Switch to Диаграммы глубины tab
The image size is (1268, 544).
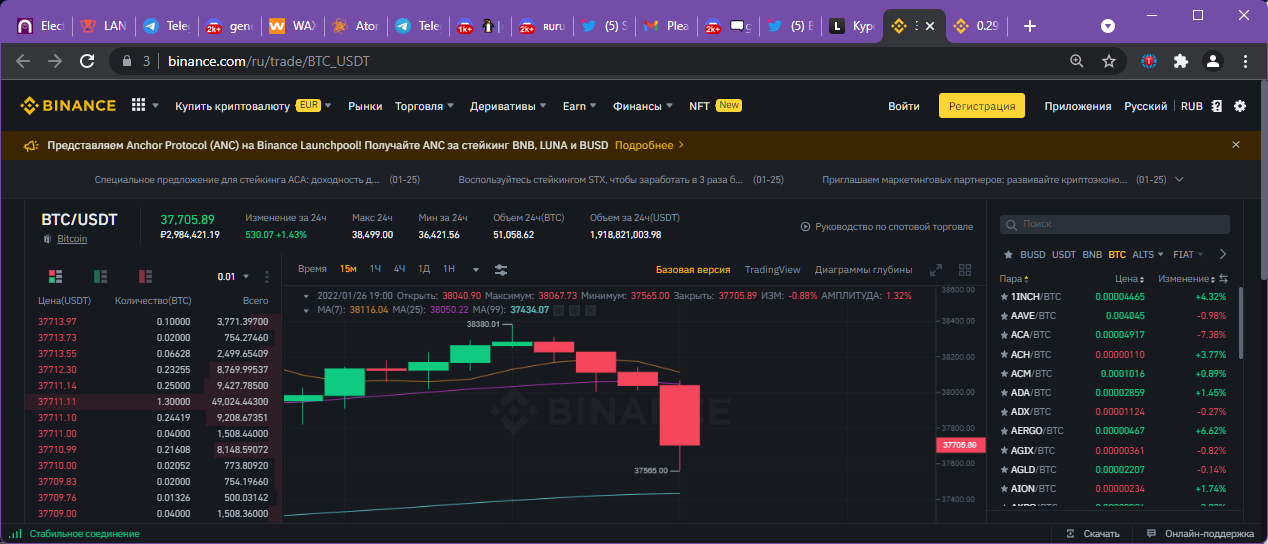(x=863, y=269)
